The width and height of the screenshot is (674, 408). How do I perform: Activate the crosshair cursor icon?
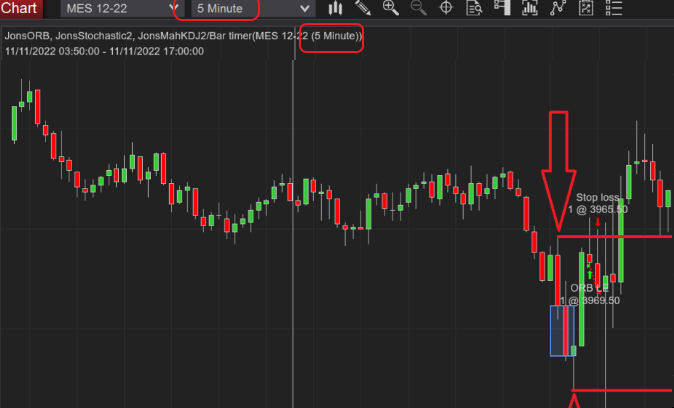pos(446,8)
